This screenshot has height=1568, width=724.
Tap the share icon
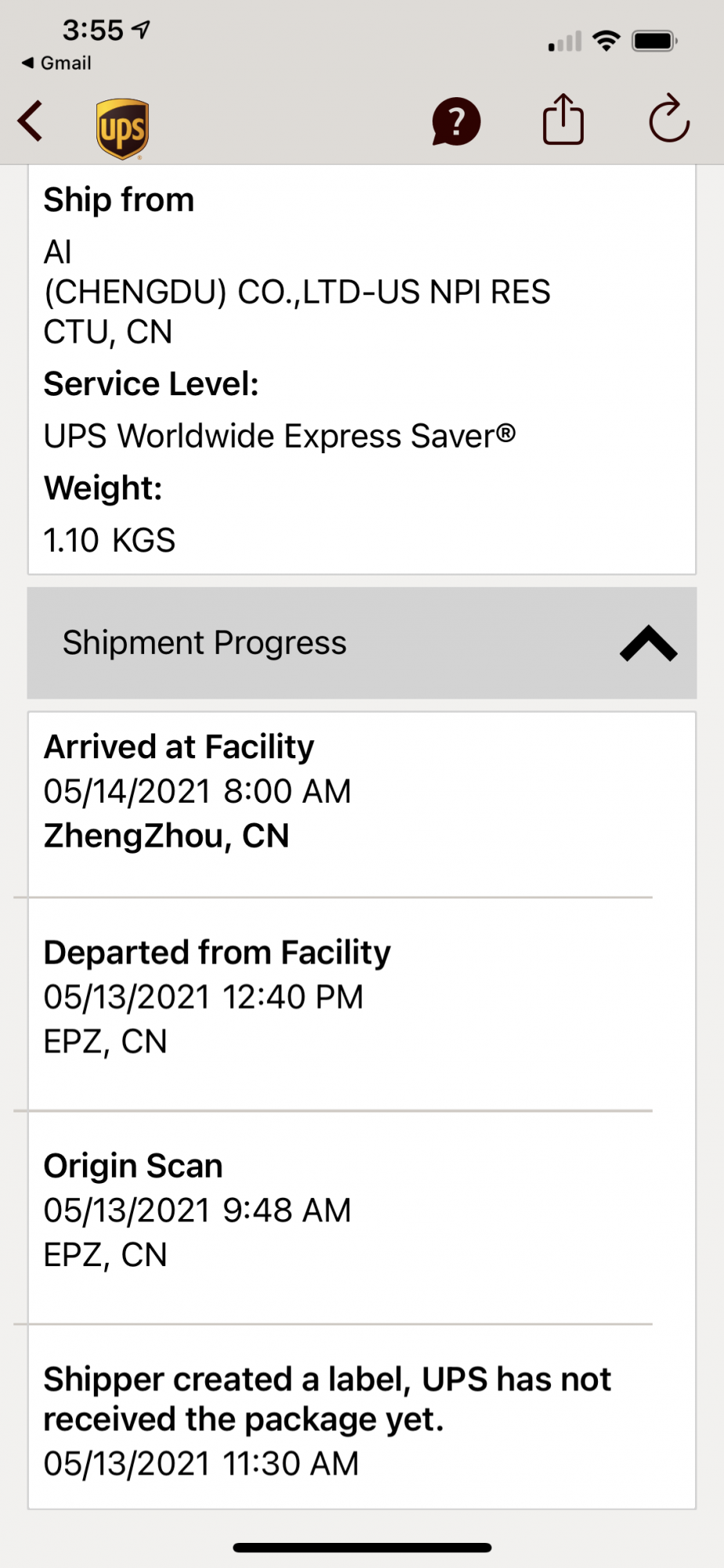(563, 120)
